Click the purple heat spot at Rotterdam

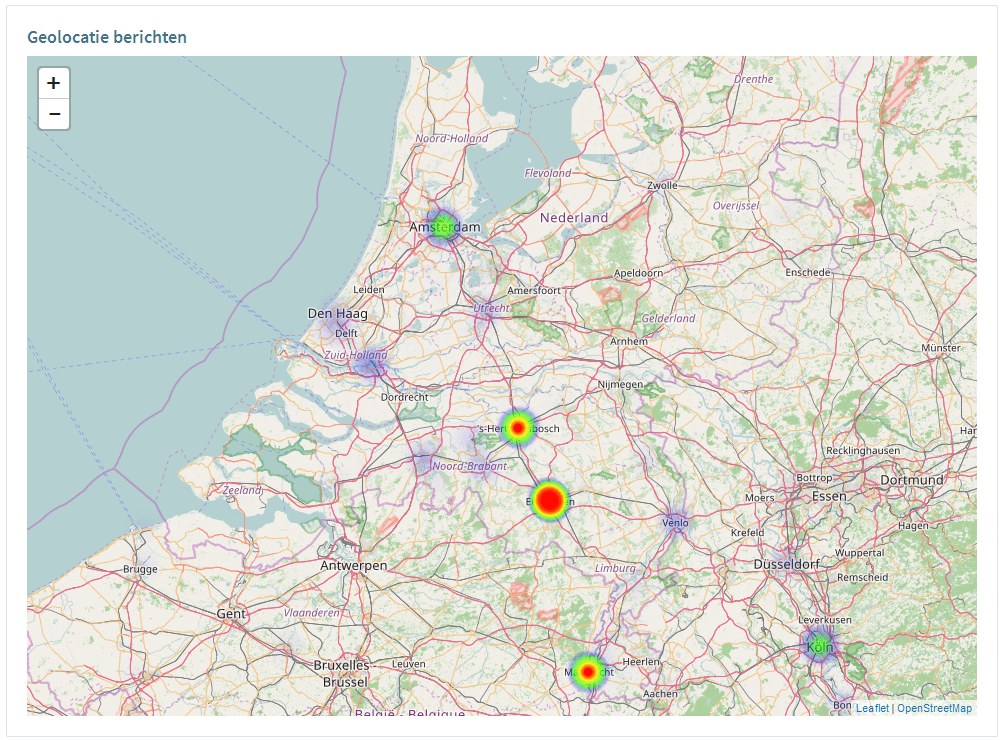(371, 367)
